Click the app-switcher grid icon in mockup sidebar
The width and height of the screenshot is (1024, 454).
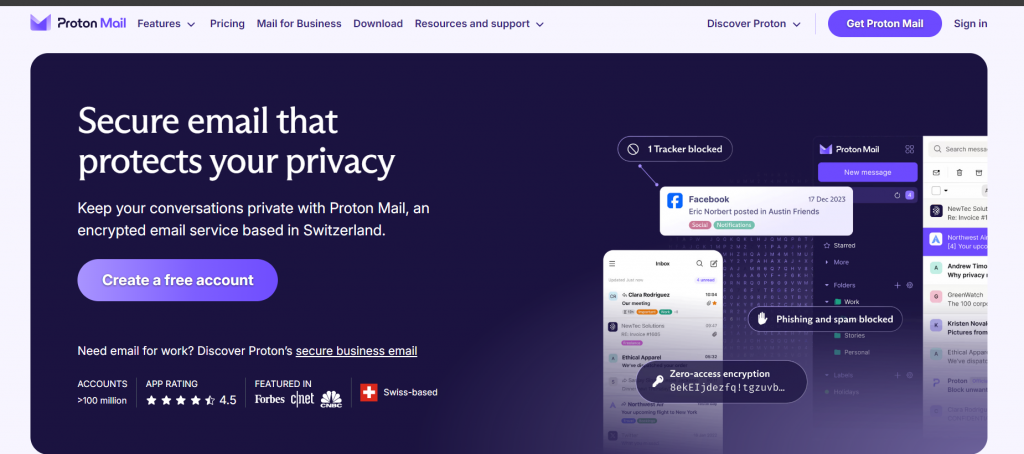[x=909, y=149]
